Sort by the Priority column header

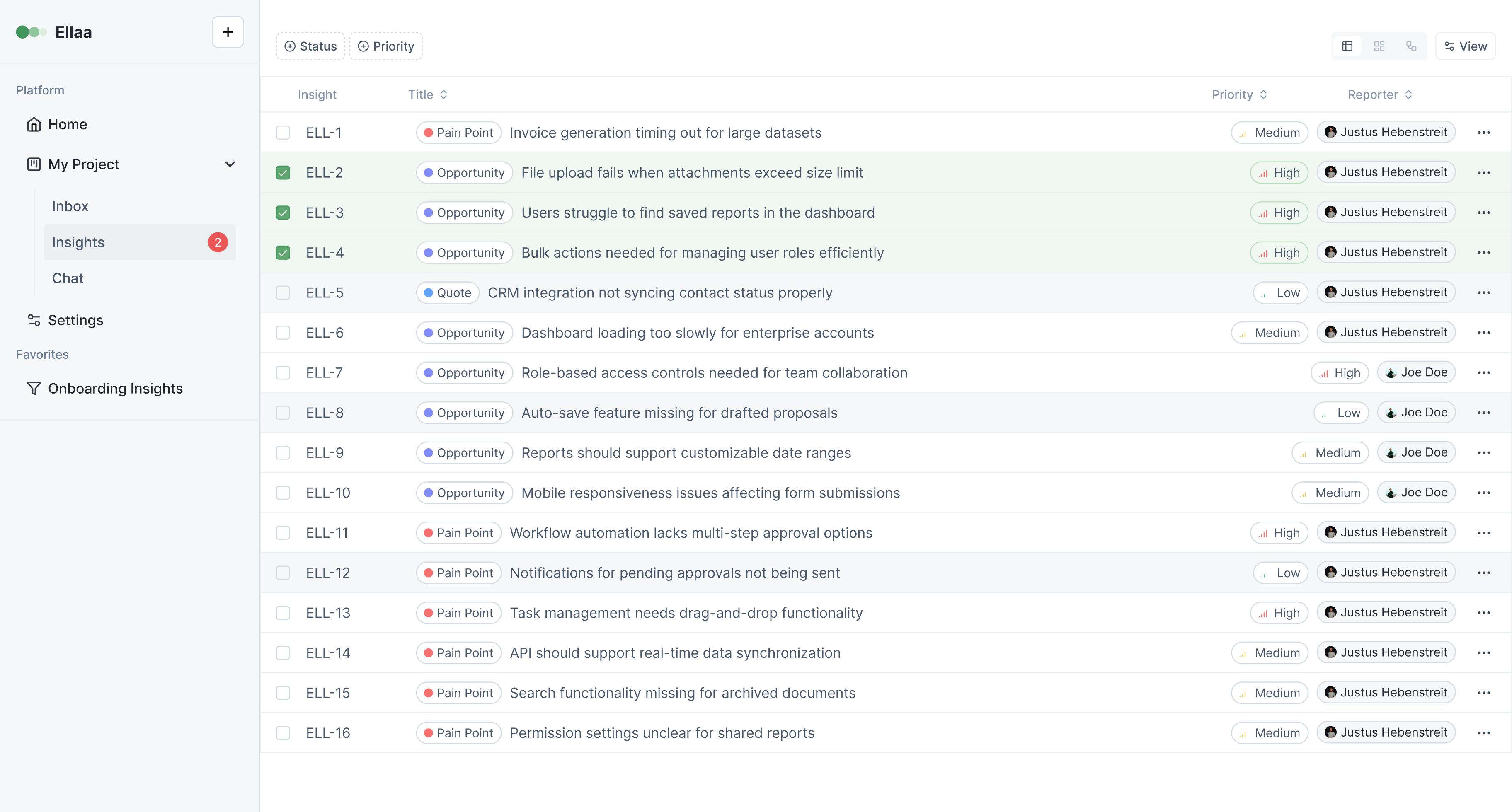click(x=1239, y=94)
